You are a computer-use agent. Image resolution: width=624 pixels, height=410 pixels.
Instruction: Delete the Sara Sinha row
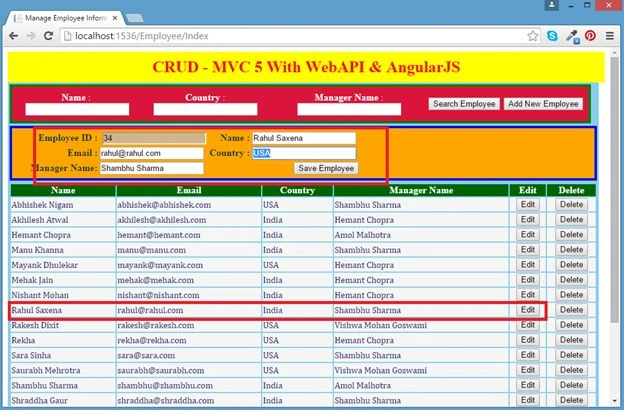[x=571, y=355]
